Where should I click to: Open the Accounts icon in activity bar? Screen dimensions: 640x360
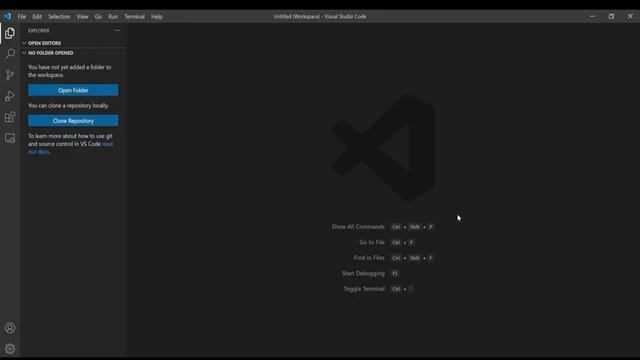coord(10,328)
